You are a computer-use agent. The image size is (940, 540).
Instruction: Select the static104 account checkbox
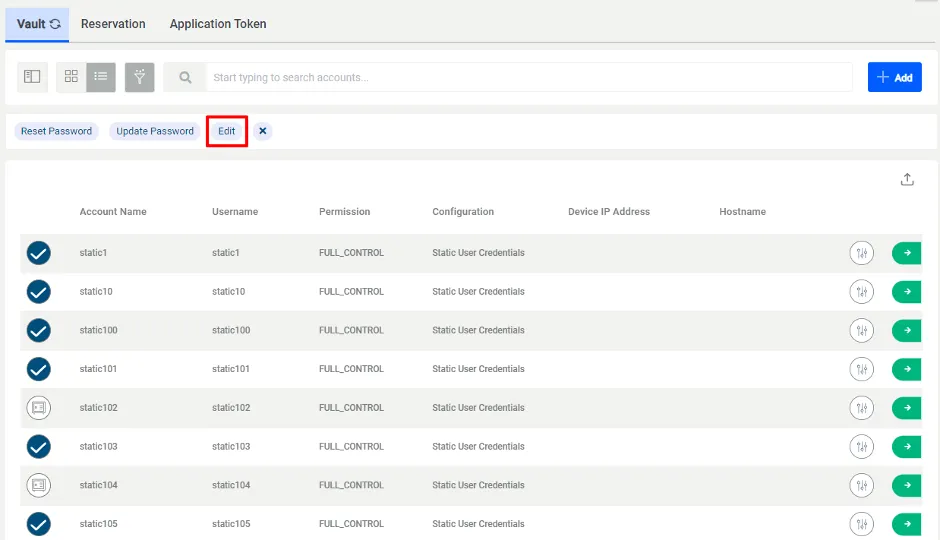pyautogui.click(x=38, y=485)
